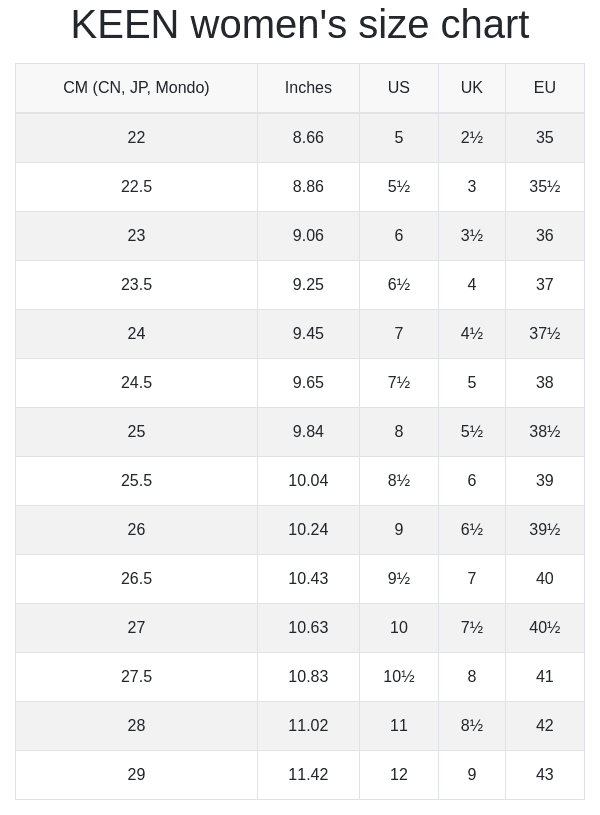Click UK size 7½ cell
This screenshot has height=815, width=600.
click(472, 627)
